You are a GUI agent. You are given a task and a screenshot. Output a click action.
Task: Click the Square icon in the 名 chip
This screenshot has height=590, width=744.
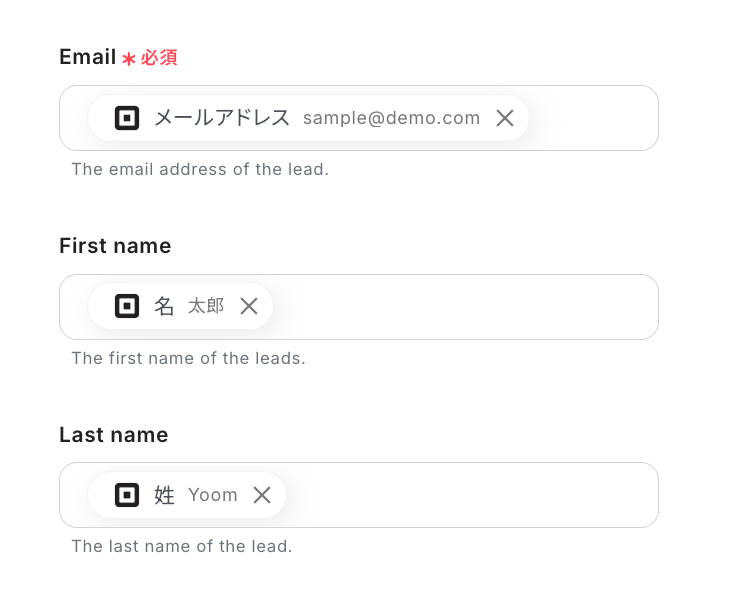(x=127, y=306)
